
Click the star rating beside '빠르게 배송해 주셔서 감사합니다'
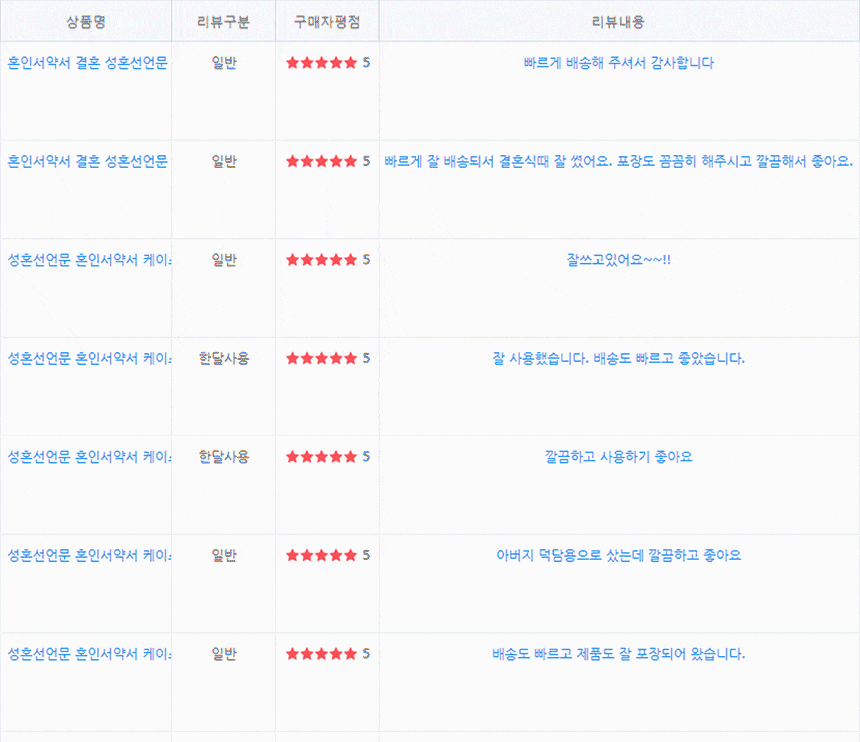(x=322, y=63)
